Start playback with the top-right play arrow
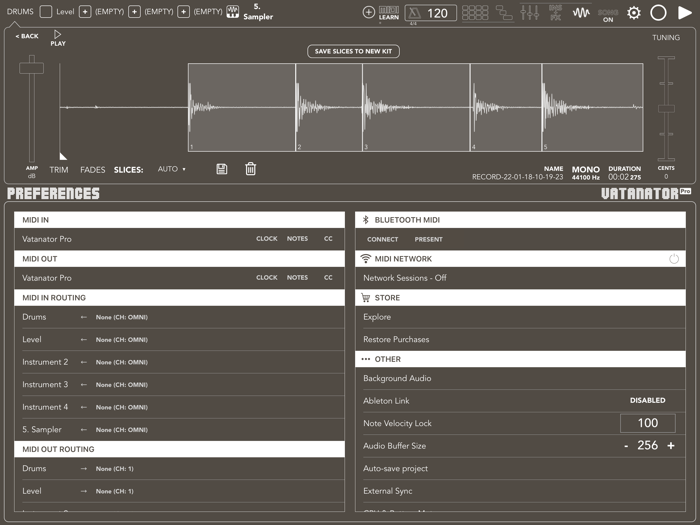The width and height of the screenshot is (700, 525). (x=685, y=13)
